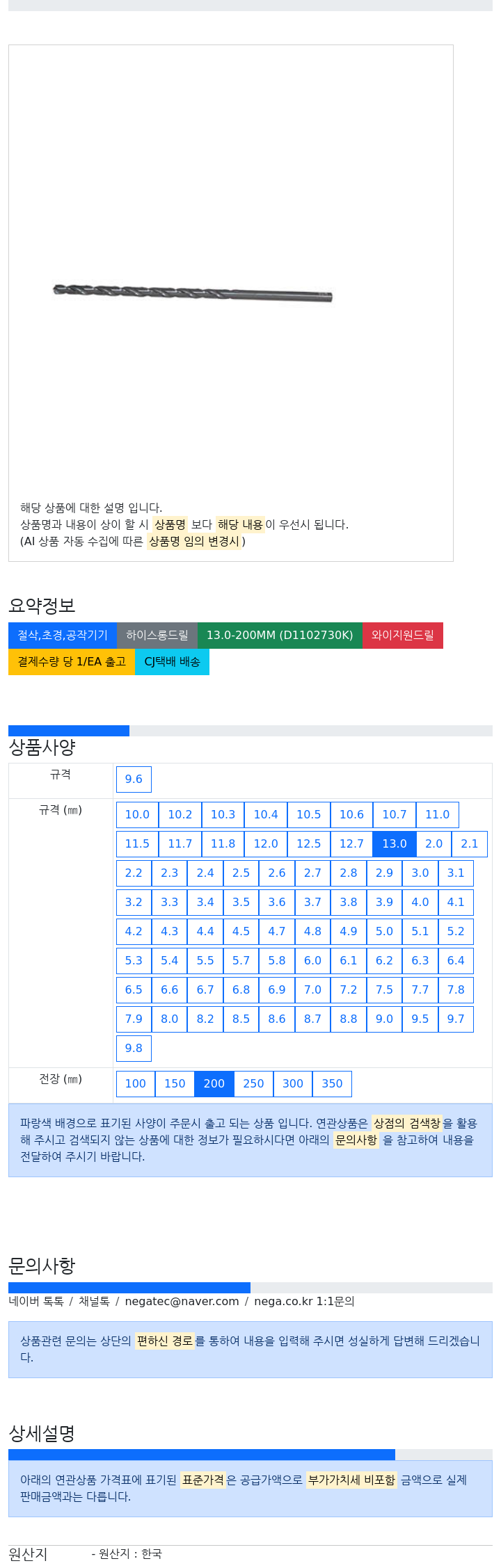Select the highlighted 13.0 size option
The height and width of the screenshot is (1568, 501).
395,844
